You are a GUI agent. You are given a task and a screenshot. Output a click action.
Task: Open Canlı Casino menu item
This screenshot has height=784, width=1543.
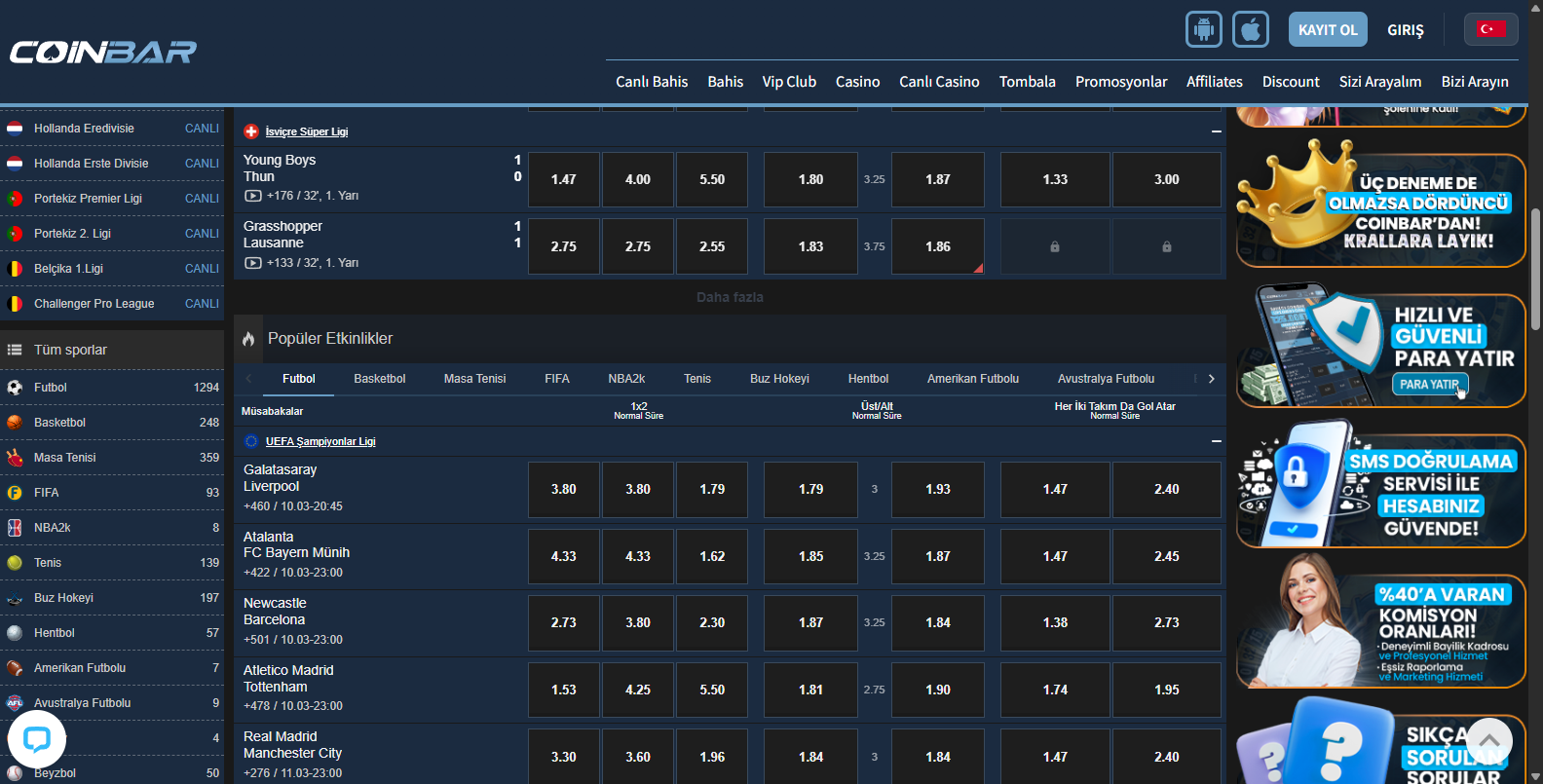tap(939, 82)
